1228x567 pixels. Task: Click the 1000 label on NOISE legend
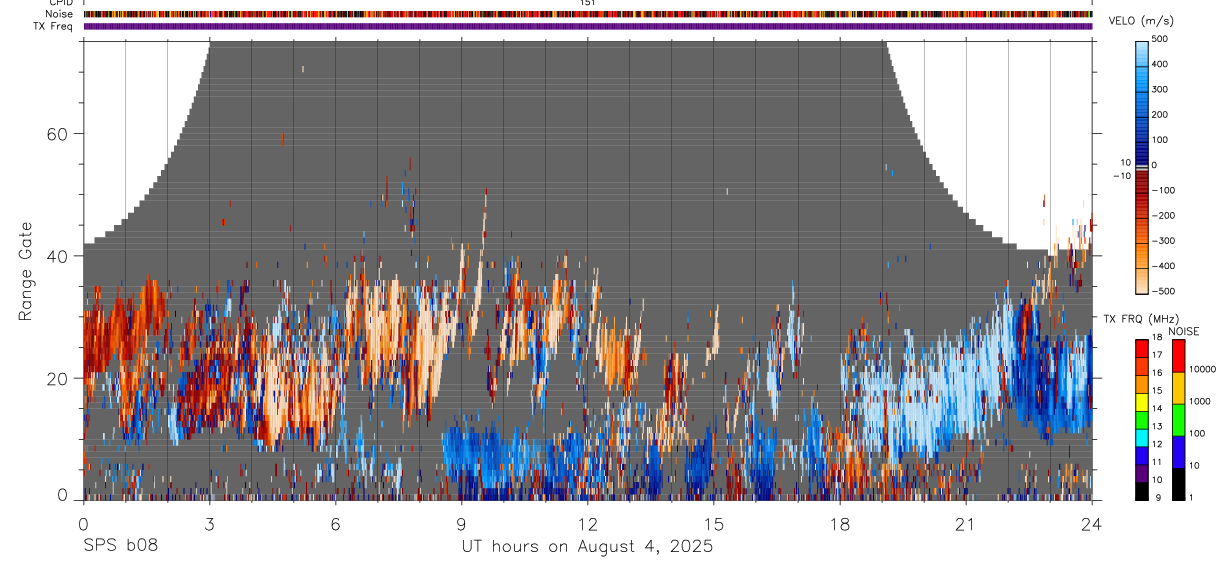[x=1201, y=401]
